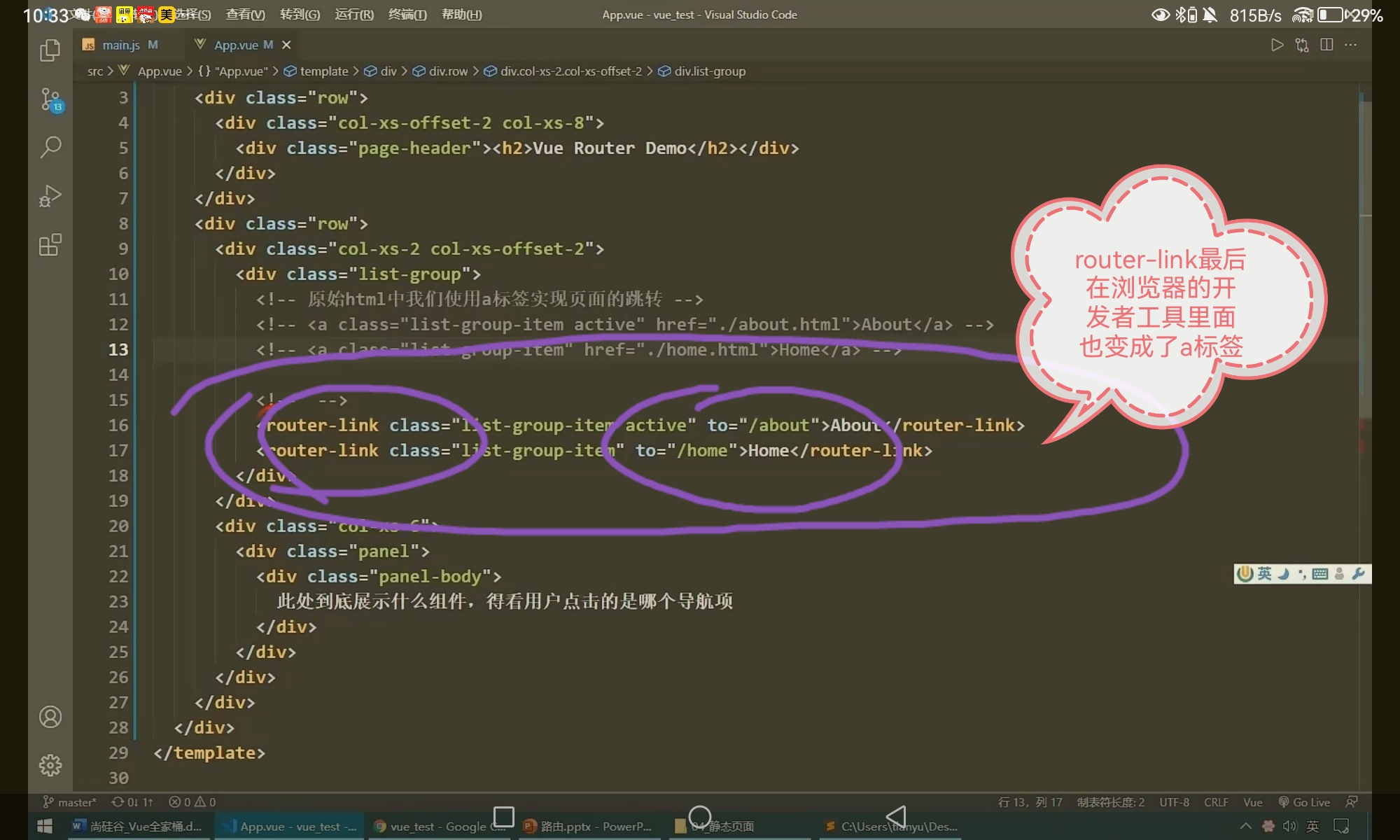Open the Manage gear icon
This screenshot has width=1400, height=840.
pos(50,765)
